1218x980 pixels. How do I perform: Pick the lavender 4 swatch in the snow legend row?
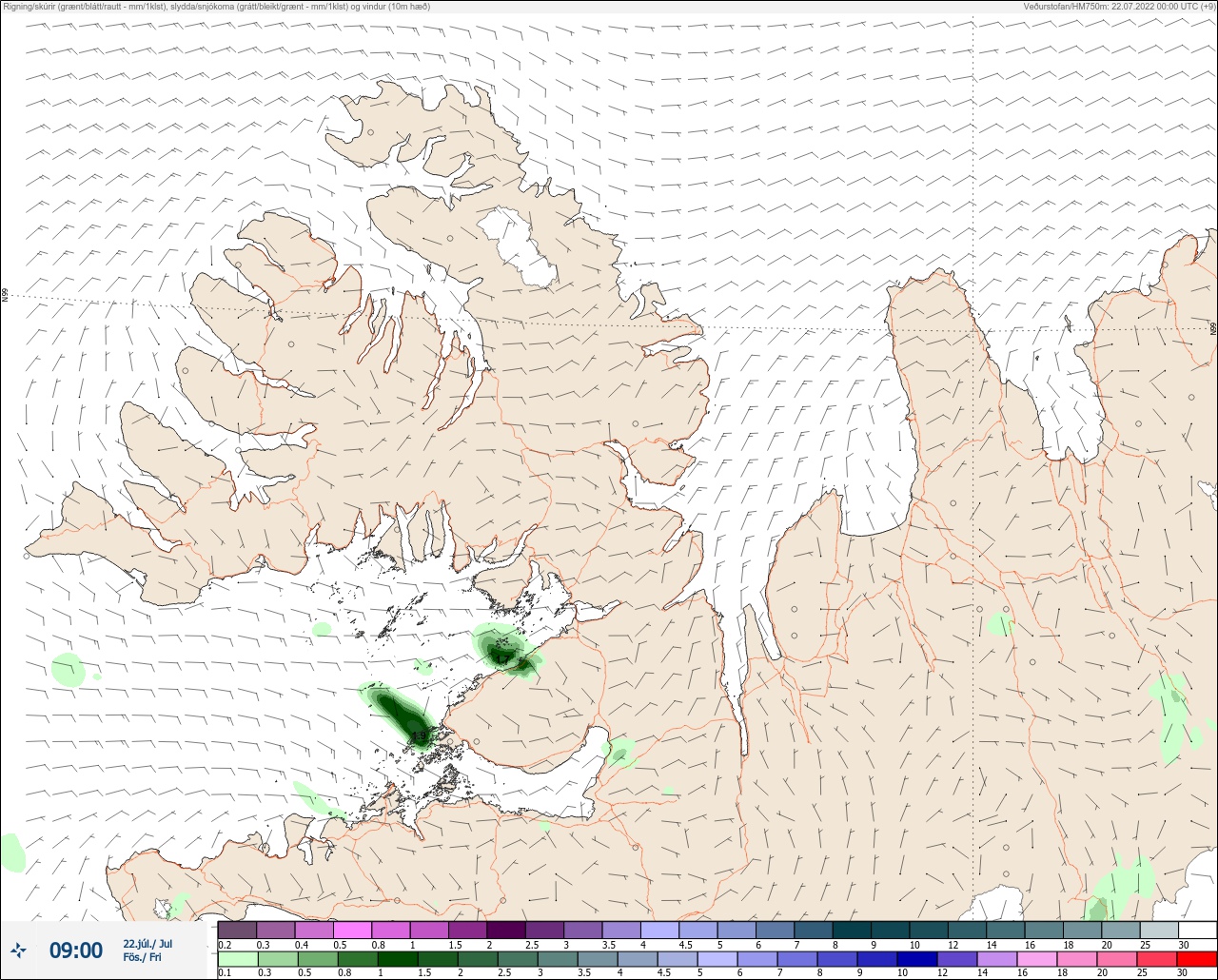click(659, 930)
